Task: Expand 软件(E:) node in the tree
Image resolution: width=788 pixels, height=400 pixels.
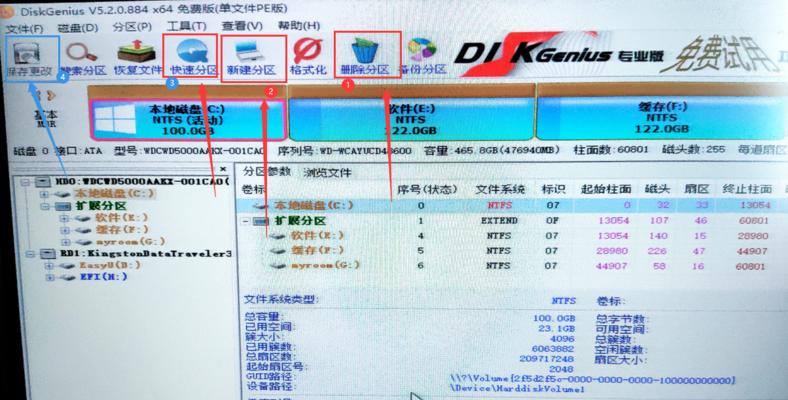Action: (x=64, y=218)
